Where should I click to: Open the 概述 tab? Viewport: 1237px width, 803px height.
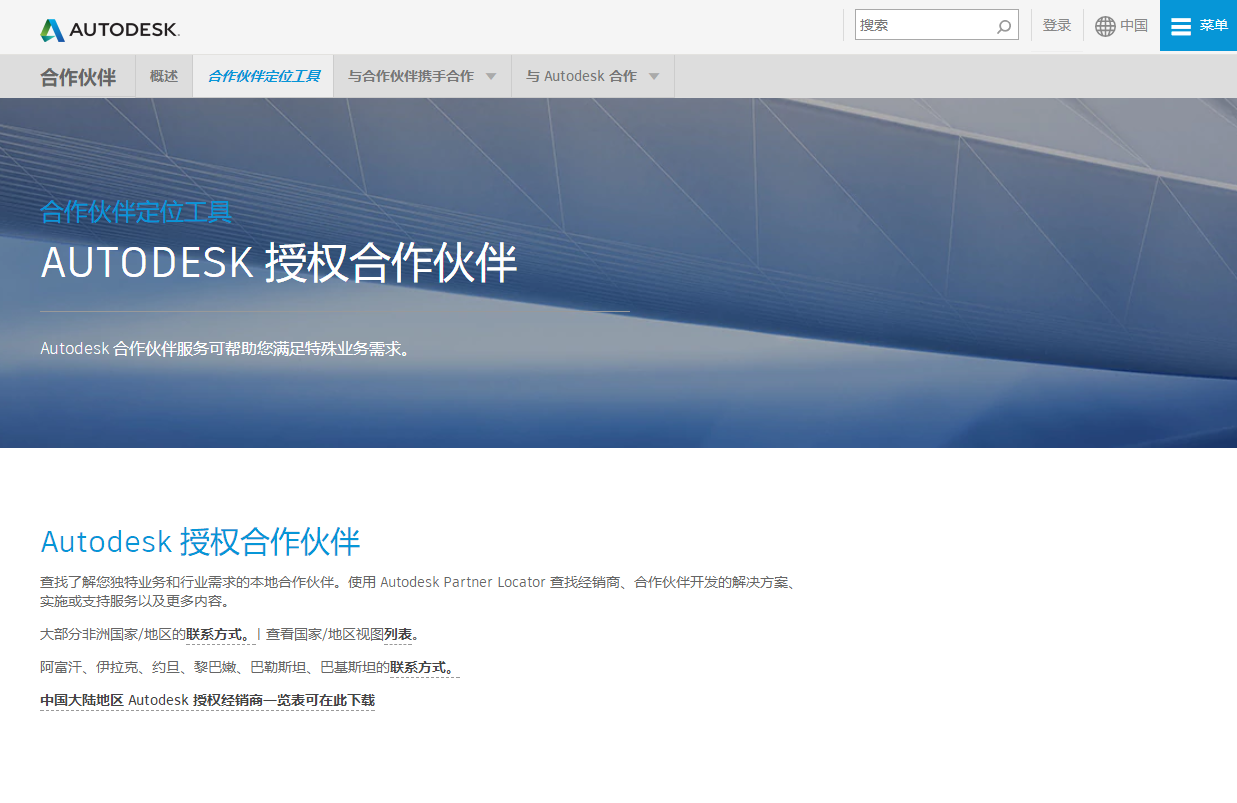(x=164, y=76)
